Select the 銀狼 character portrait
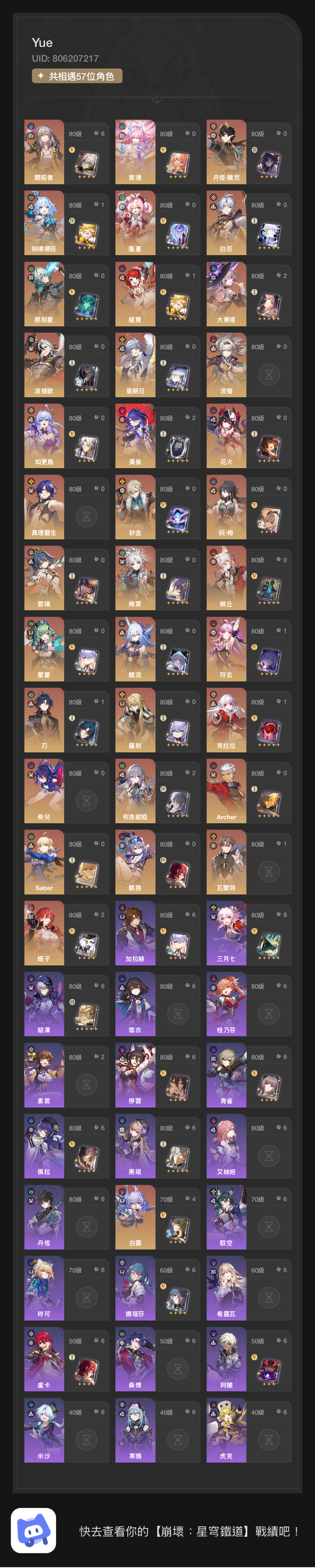This screenshot has width=315, height=1568. click(135, 862)
